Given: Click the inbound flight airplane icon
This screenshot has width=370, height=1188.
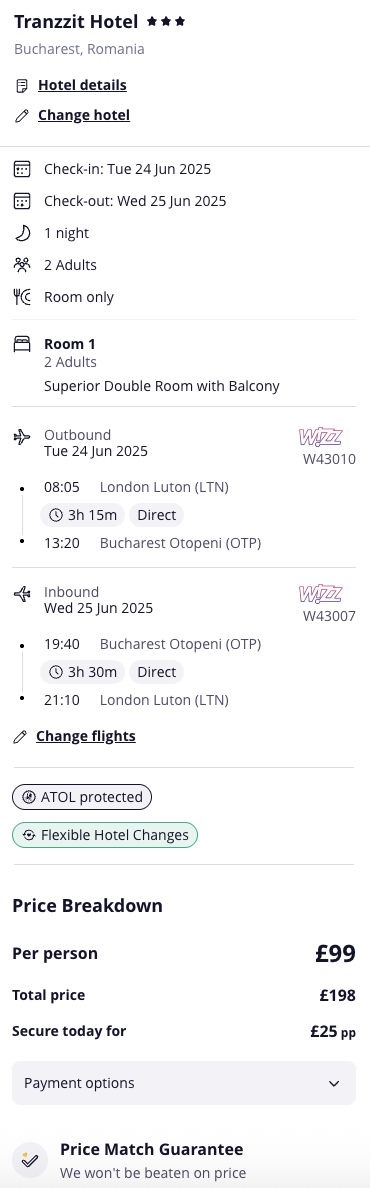Looking at the screenshot, I should click(x=22, y=594).
